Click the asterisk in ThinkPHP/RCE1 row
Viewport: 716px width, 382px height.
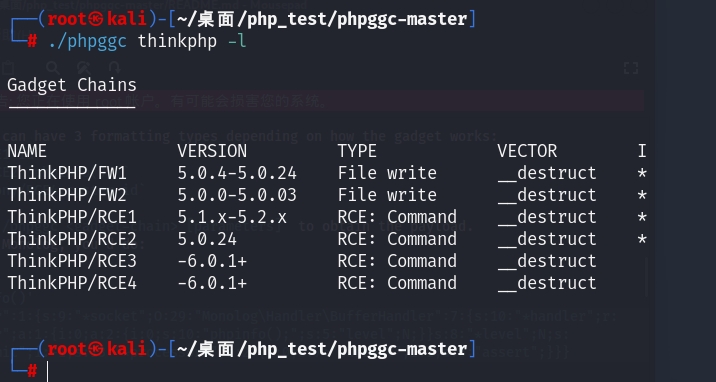642,217
